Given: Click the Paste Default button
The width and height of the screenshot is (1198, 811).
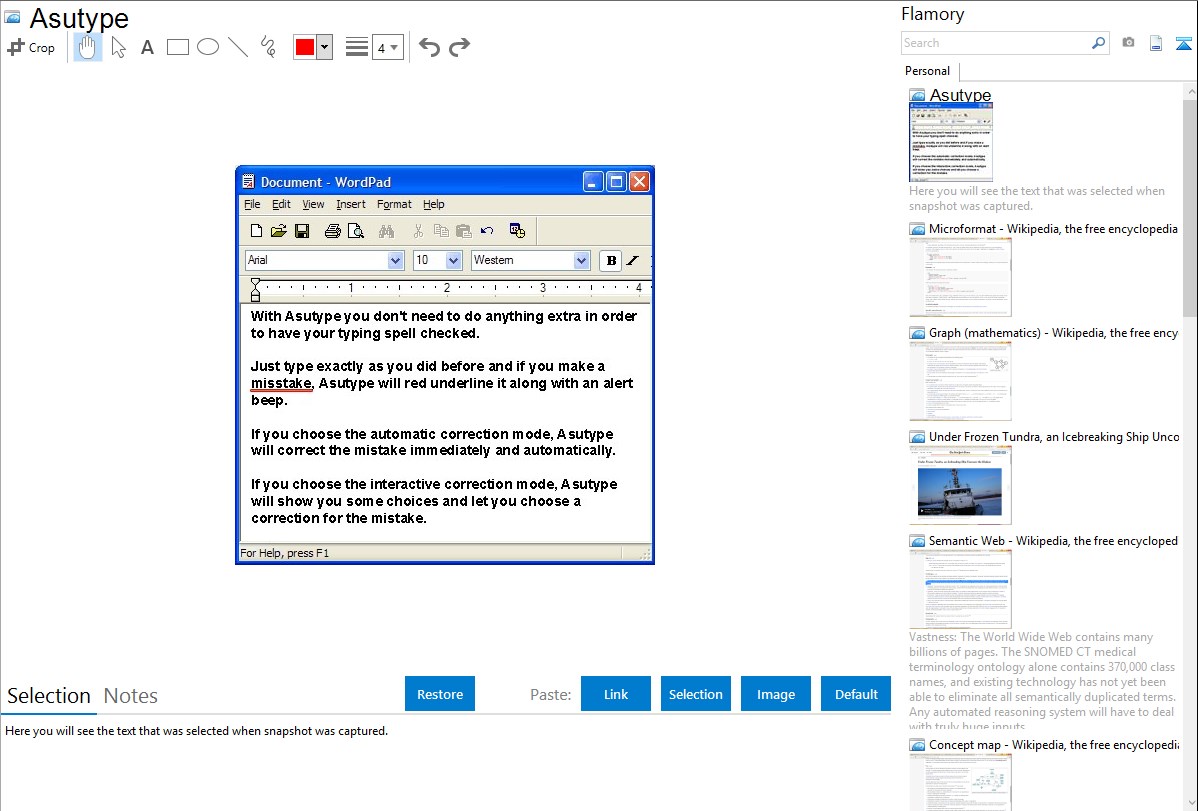Looking at the screenshot, I should pos(856,694).
